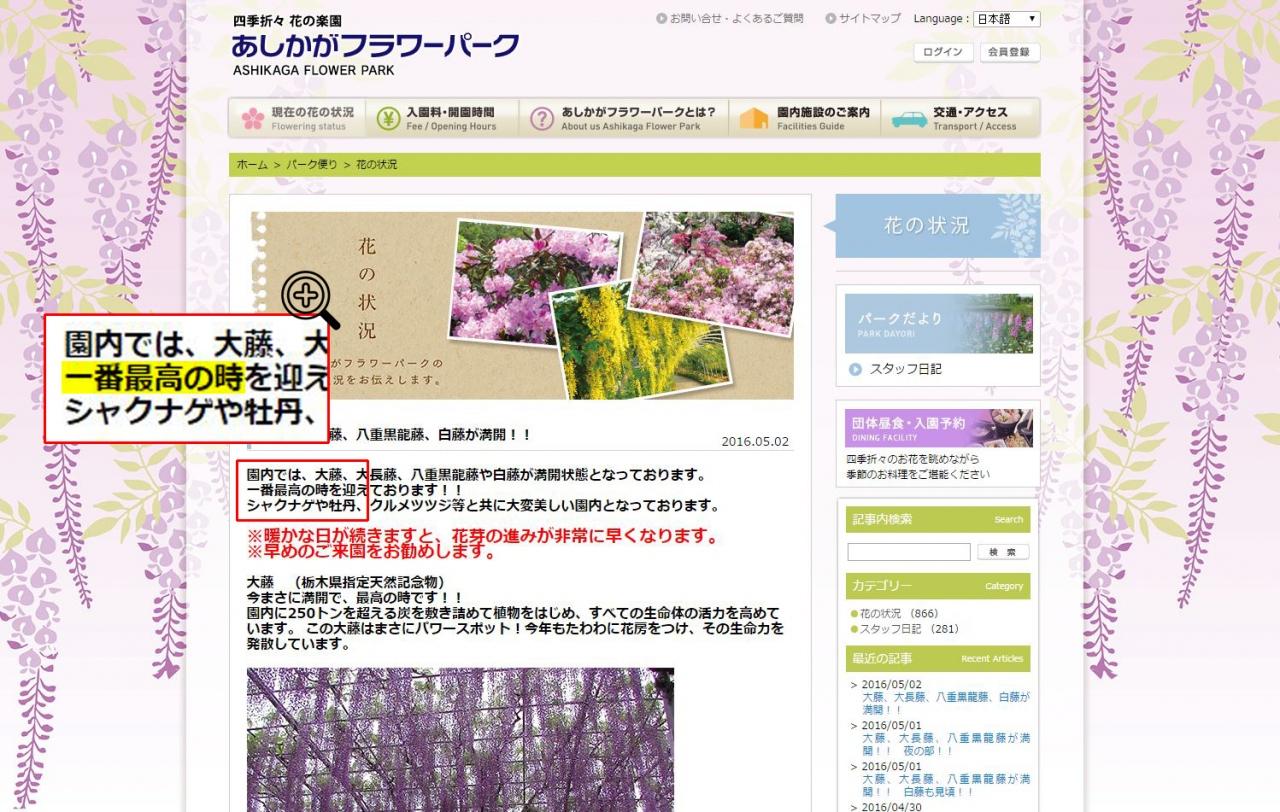Go to ホーム in the breadcrumb

(252, 164)
